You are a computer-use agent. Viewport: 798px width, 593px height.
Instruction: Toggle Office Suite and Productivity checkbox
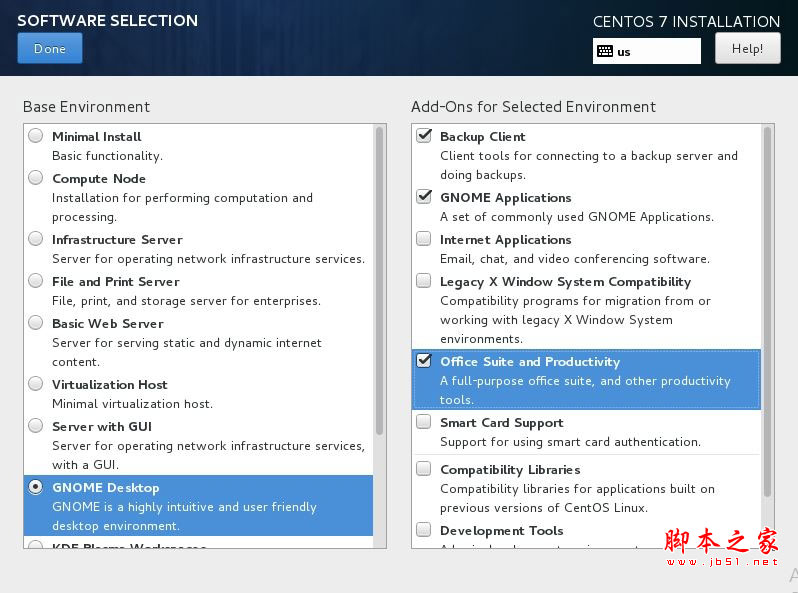pos(424,361)
